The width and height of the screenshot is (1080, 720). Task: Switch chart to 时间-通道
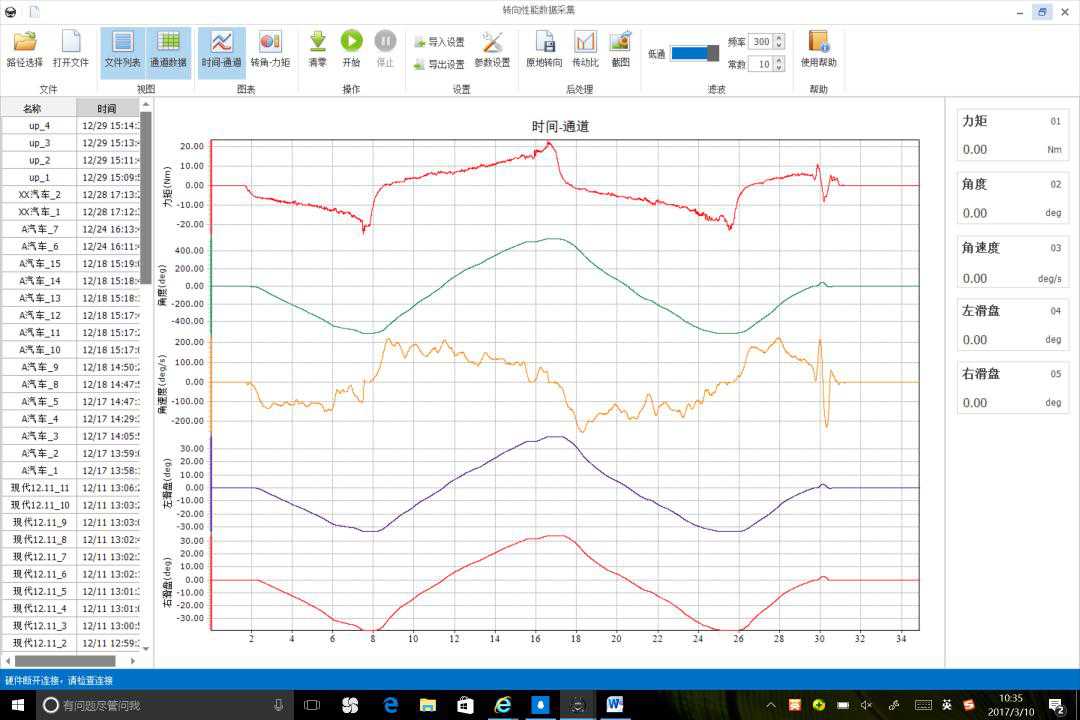pos(221,49)
